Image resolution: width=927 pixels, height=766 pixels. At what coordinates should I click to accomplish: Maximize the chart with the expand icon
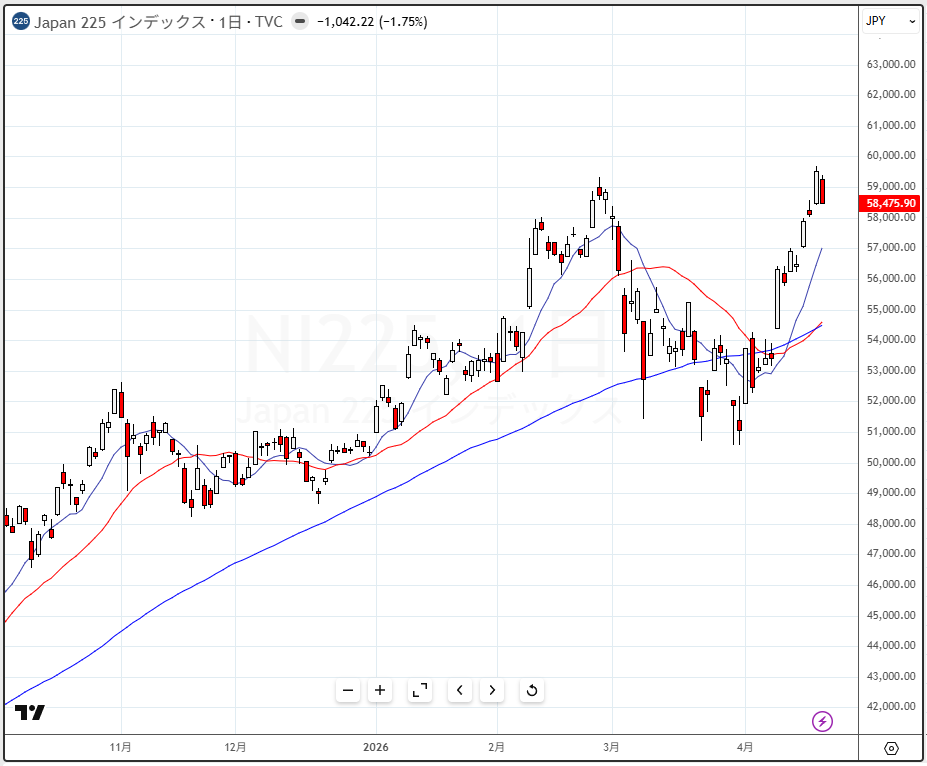420,690
